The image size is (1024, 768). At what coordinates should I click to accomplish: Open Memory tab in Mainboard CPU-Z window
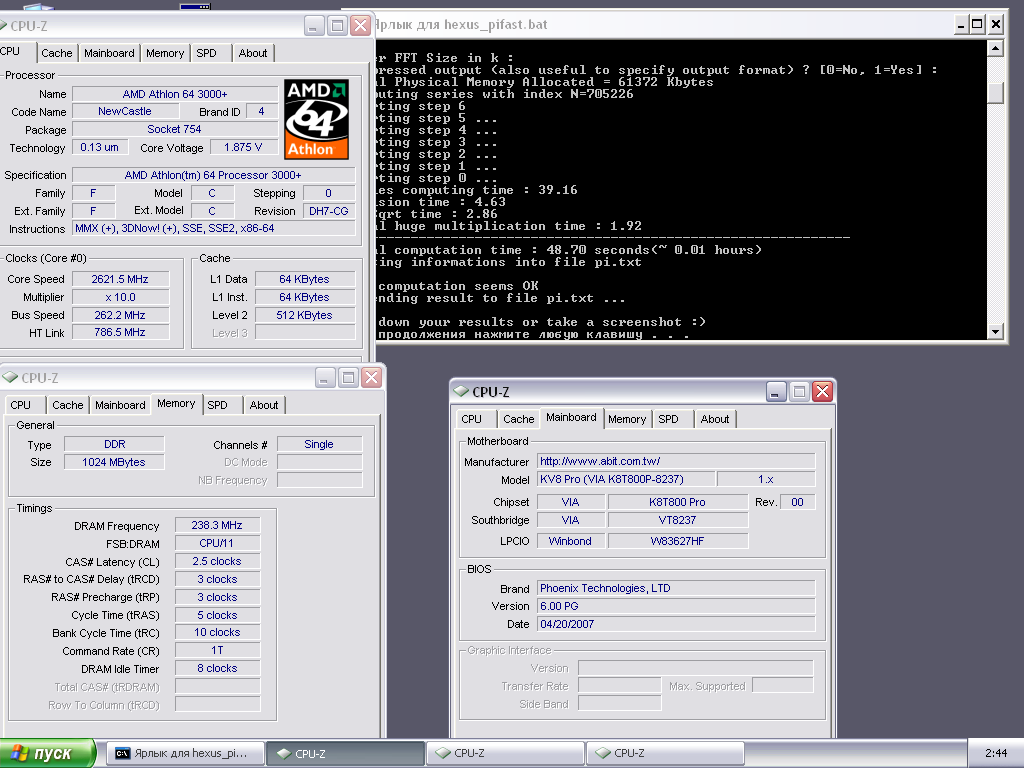(x=627, y=419)
